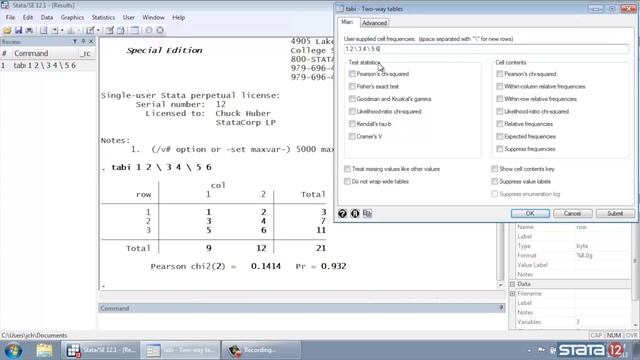Switch to the Recording taskbar button
640x360 pixels.
[262, 350]
